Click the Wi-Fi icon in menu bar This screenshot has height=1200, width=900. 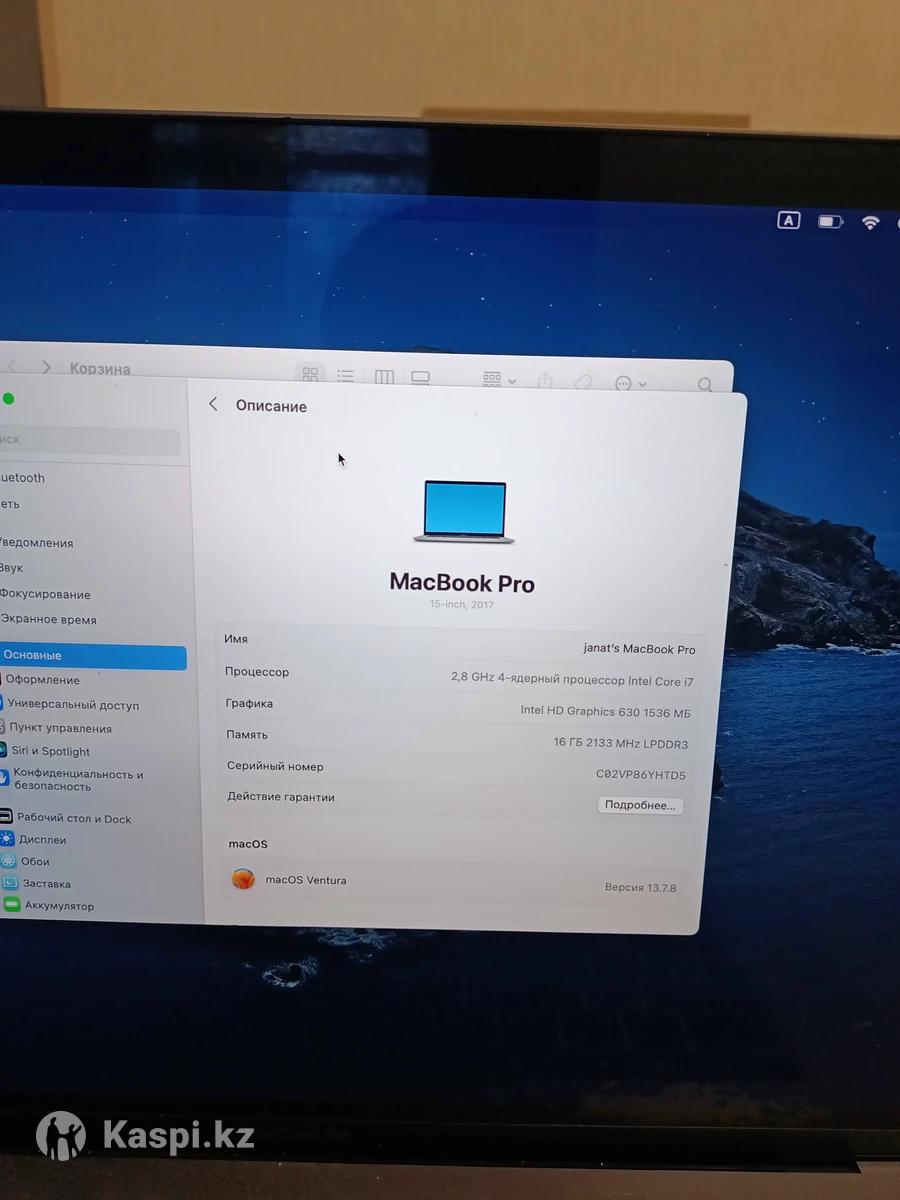coord(870,222)
